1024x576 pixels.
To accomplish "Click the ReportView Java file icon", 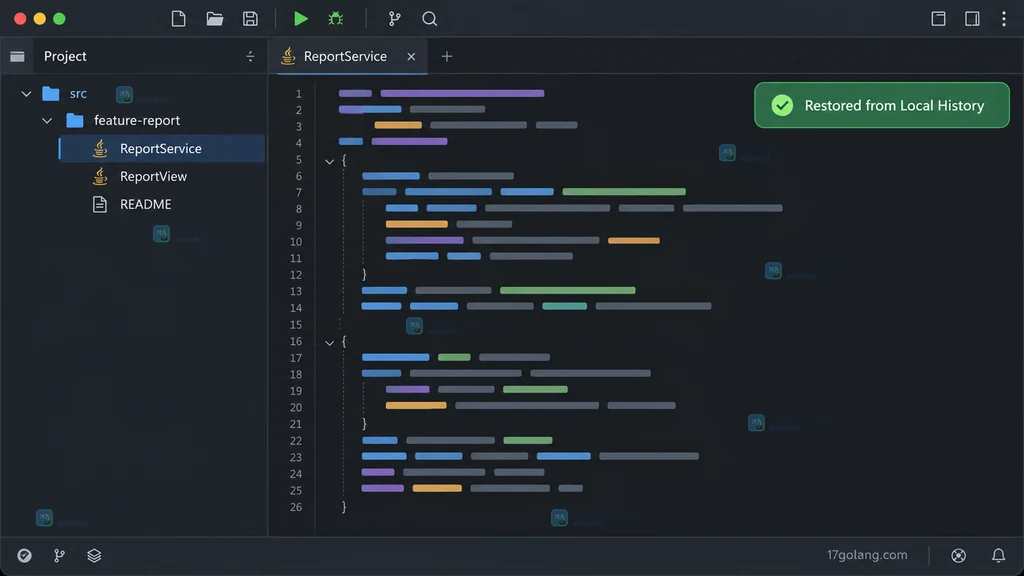I will 100,176.
